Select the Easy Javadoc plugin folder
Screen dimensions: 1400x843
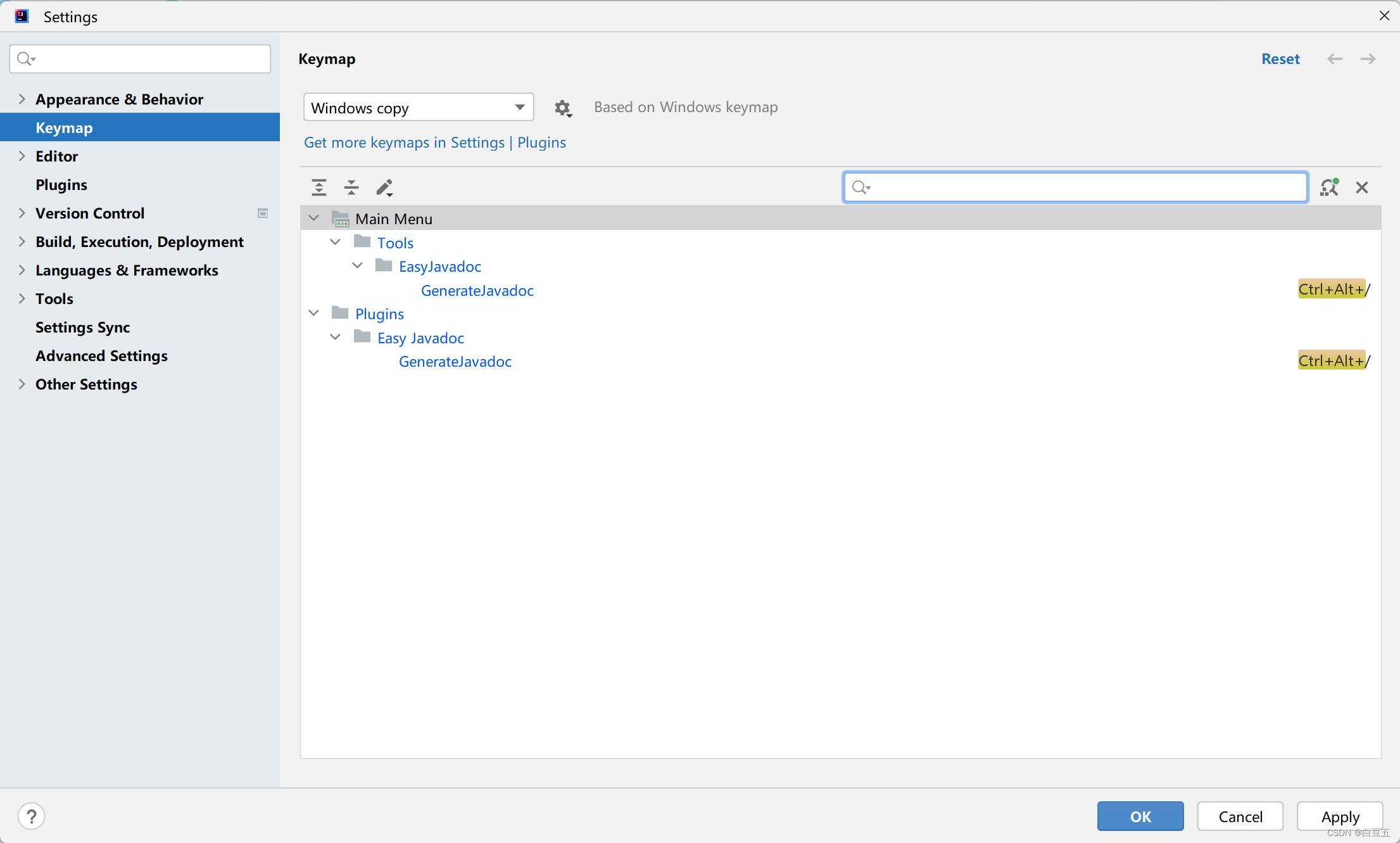(x=421, y=338)
